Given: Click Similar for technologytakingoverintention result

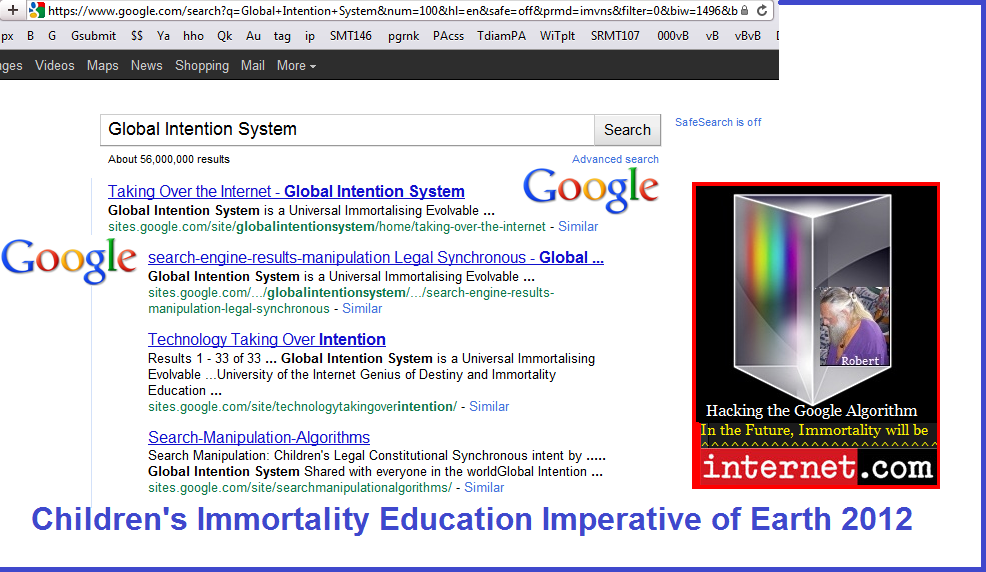Looking at the screenshot, I should click(489, 407).
